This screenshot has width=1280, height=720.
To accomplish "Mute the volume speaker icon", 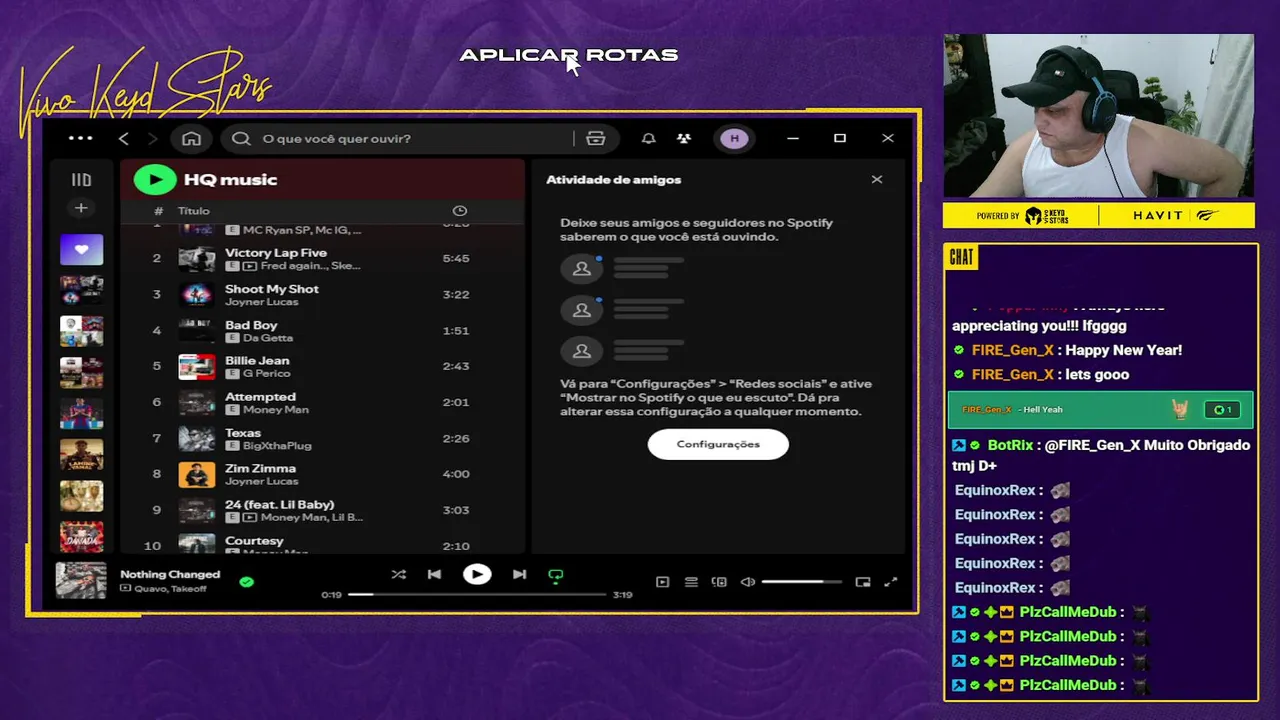I will tap(747, 582).
